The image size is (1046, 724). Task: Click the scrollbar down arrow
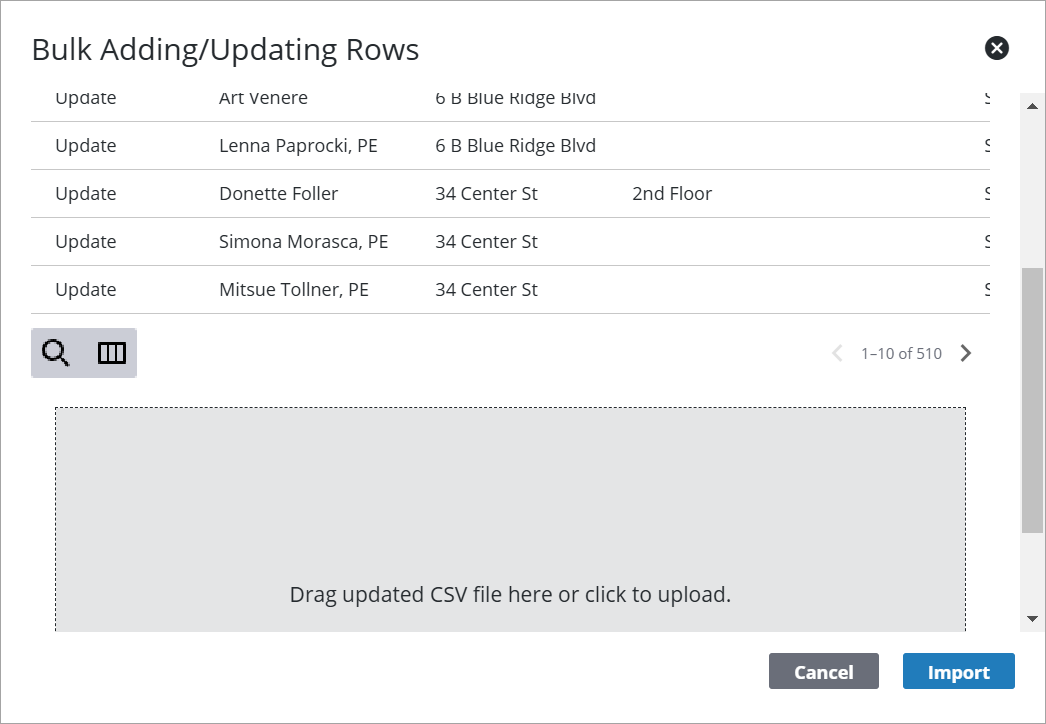click(x=1032, y=619)
